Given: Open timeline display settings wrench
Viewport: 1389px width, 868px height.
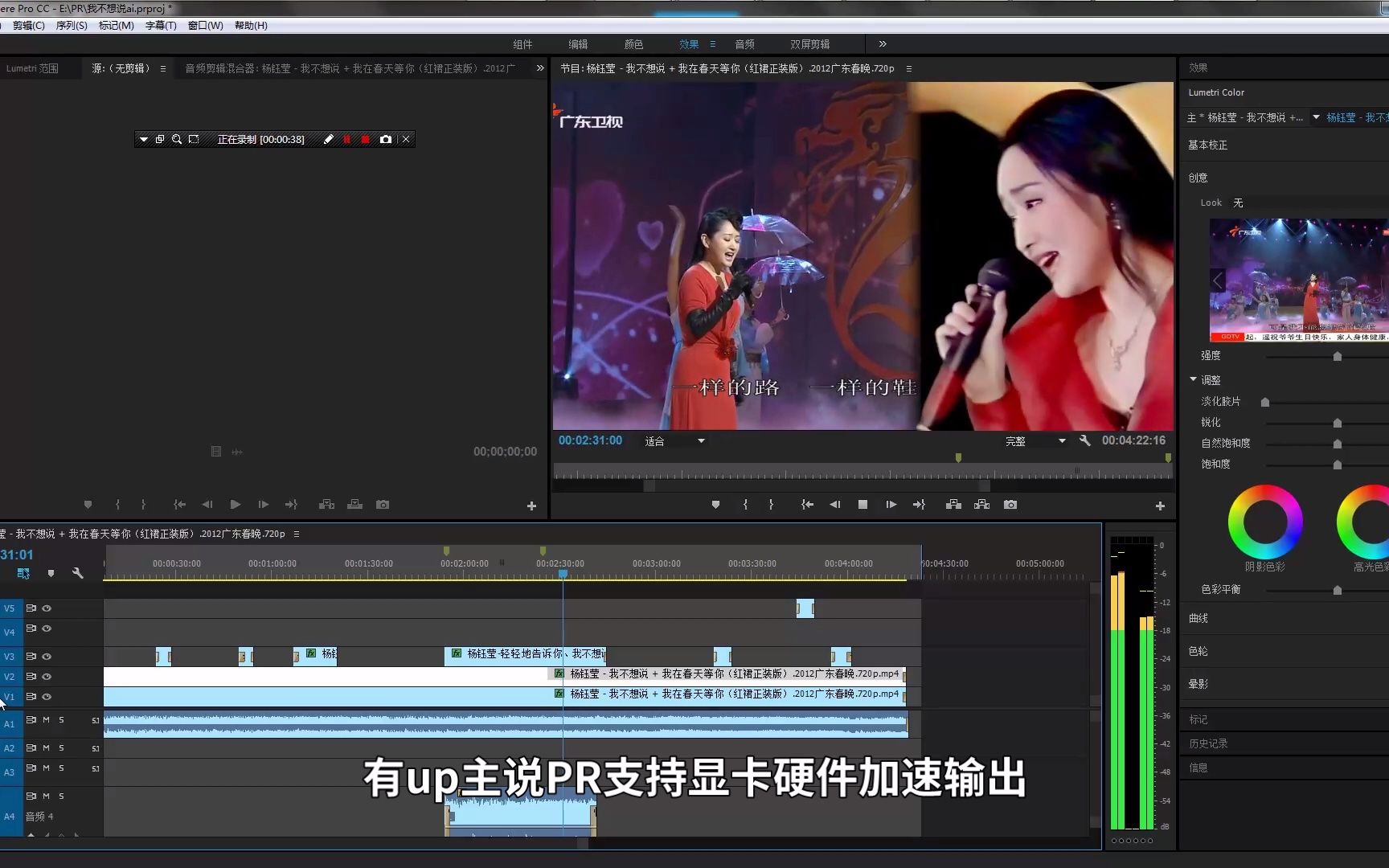Looking at the screenshot, I should click(x=77, y=573).
